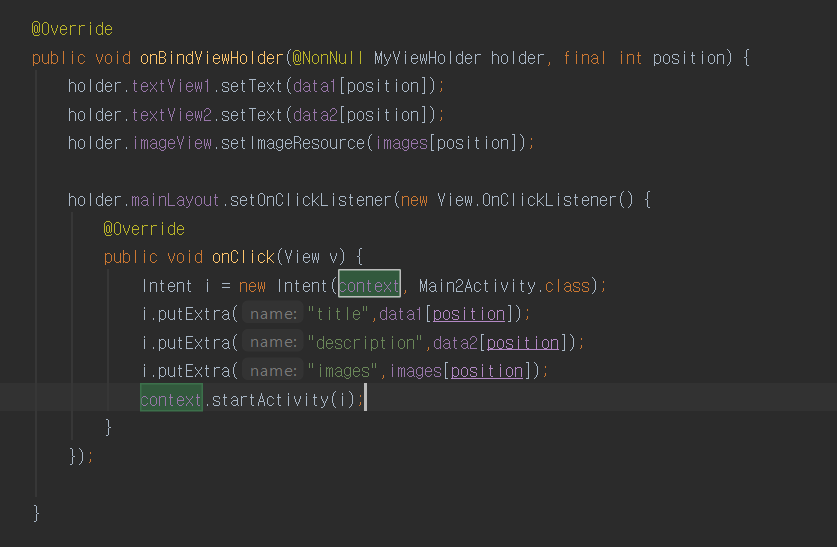Click the MyViewHolder parameter type

[427, 58]
